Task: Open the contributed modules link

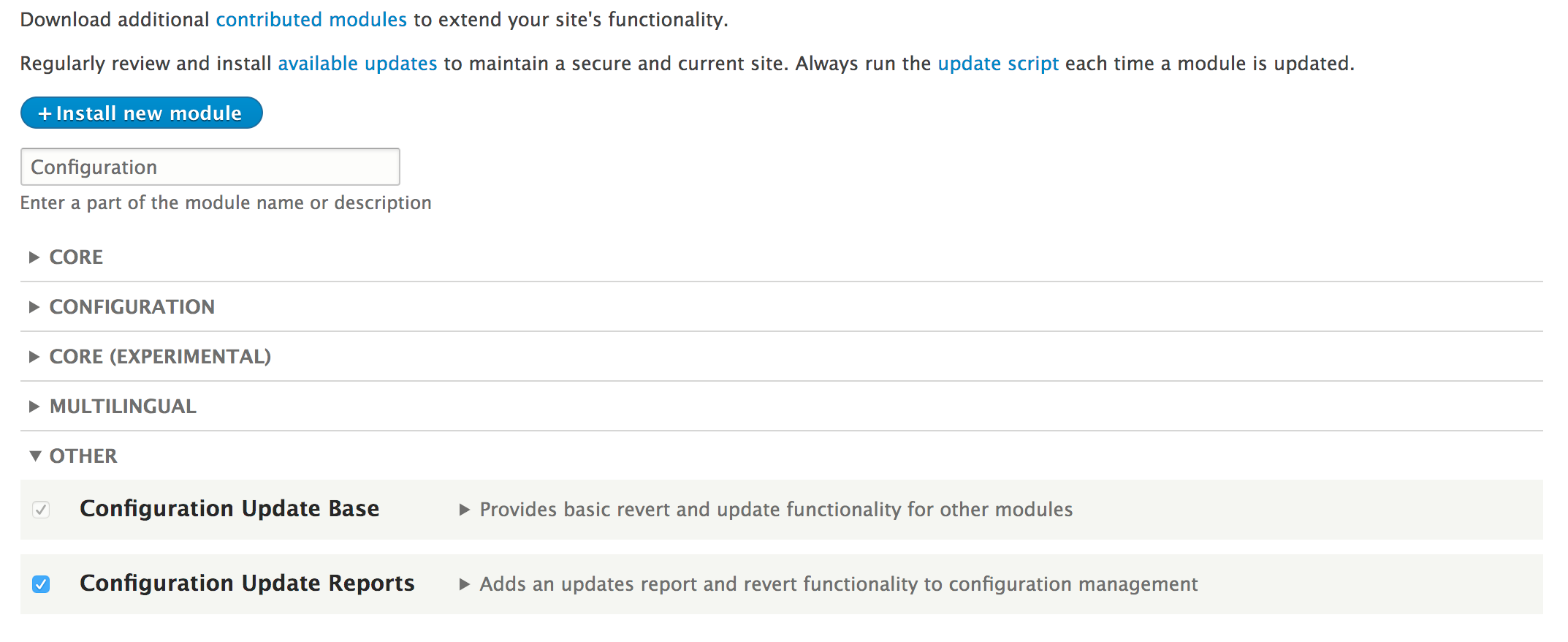Action: (311, 20)
